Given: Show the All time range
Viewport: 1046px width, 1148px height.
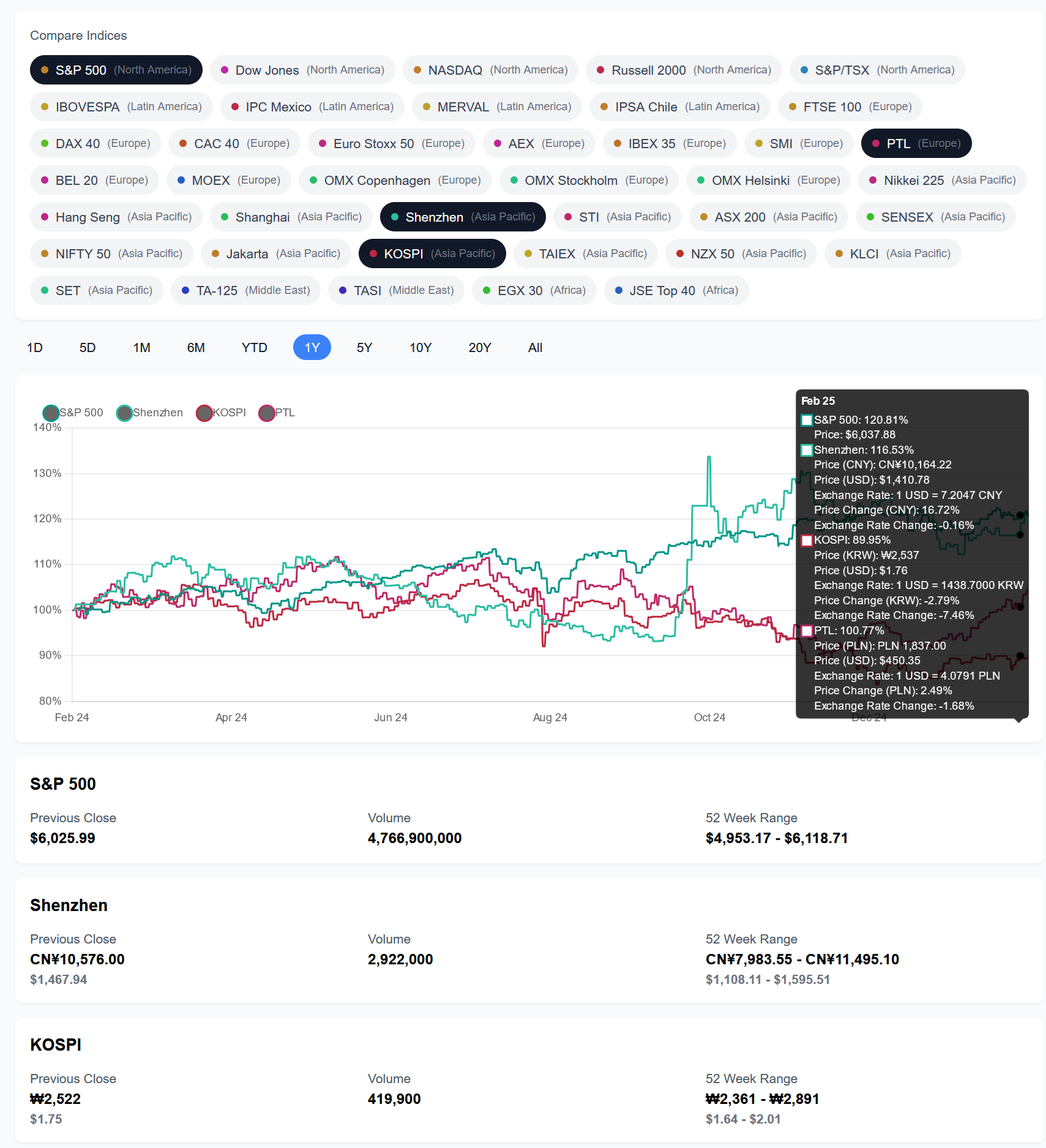Looking at the screenshot, I should (x=535, y=347).
